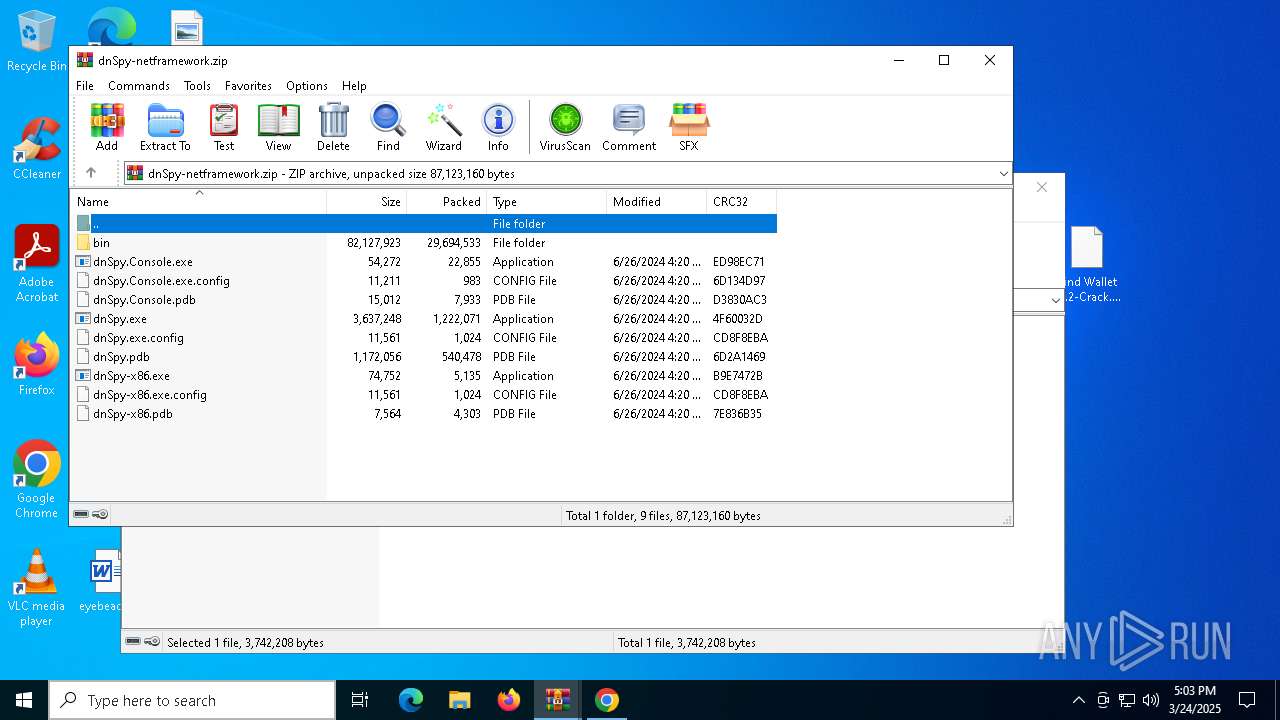Image resolution: width=1280 pixels, height=720 pixels.
Task: Open the Wallet Crack file on desktop
Action: point(1088,265)
